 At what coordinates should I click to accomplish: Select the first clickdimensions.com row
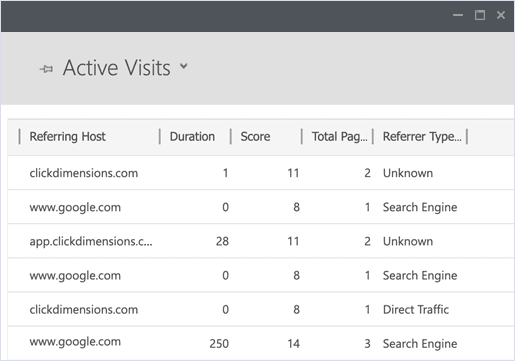[261, 173]
